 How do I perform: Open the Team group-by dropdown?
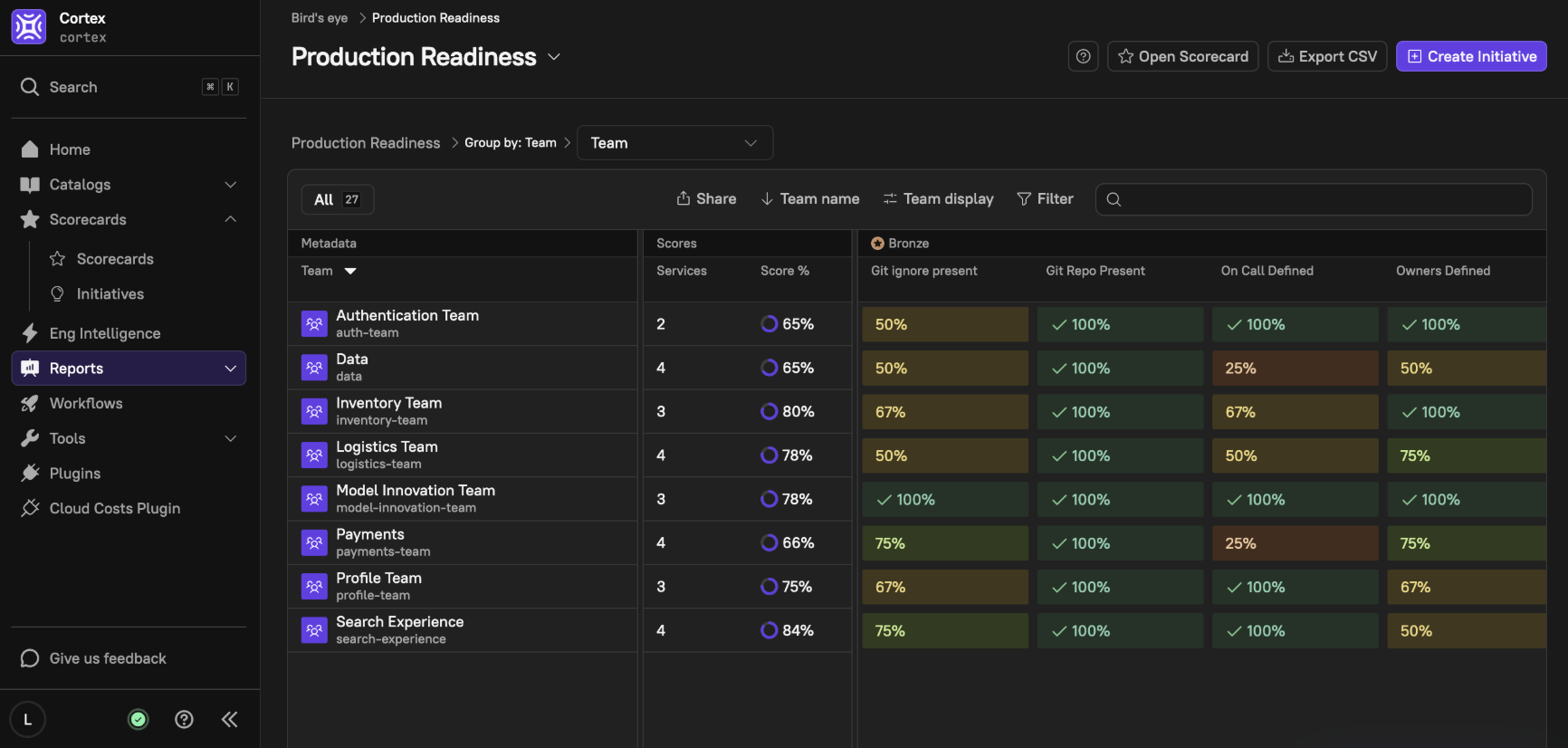tap(674, 143)
